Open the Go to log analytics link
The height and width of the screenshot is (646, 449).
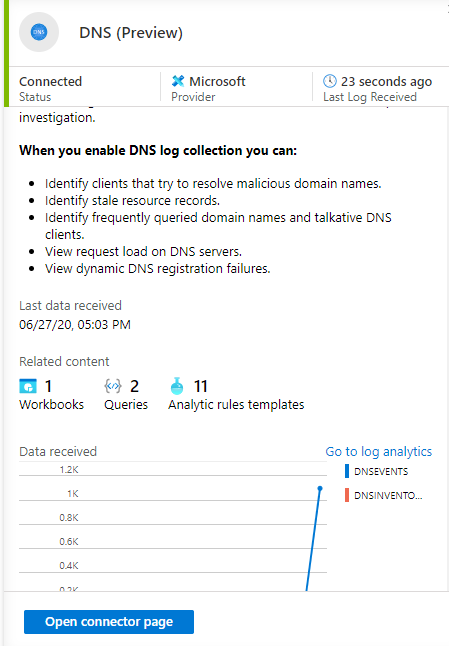click(379, 452)
